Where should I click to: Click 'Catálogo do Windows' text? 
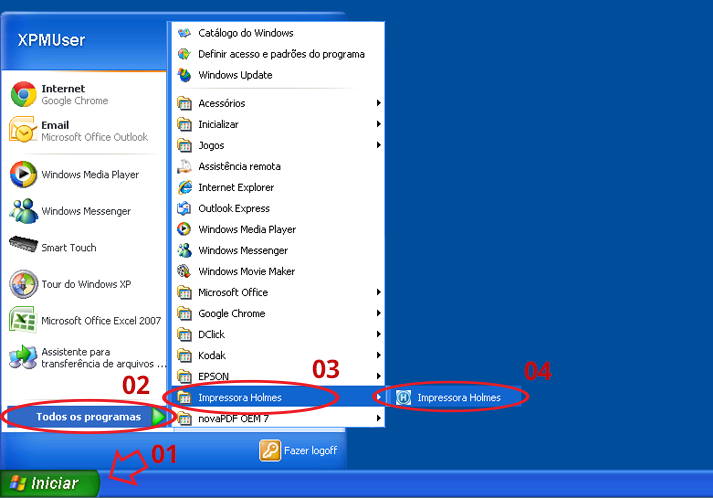pos(246,33)
